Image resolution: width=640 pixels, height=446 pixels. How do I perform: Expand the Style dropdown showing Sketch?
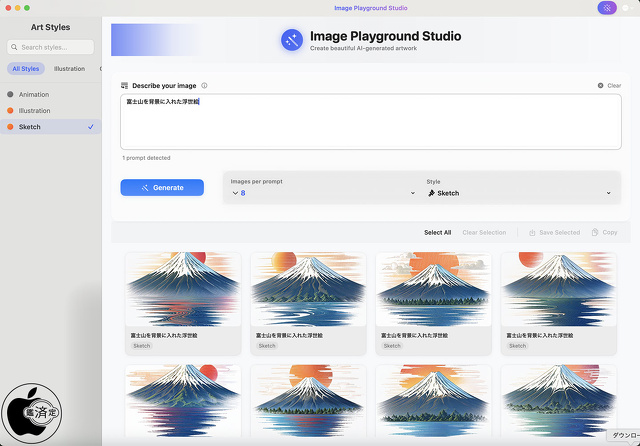tap(520, 192)
